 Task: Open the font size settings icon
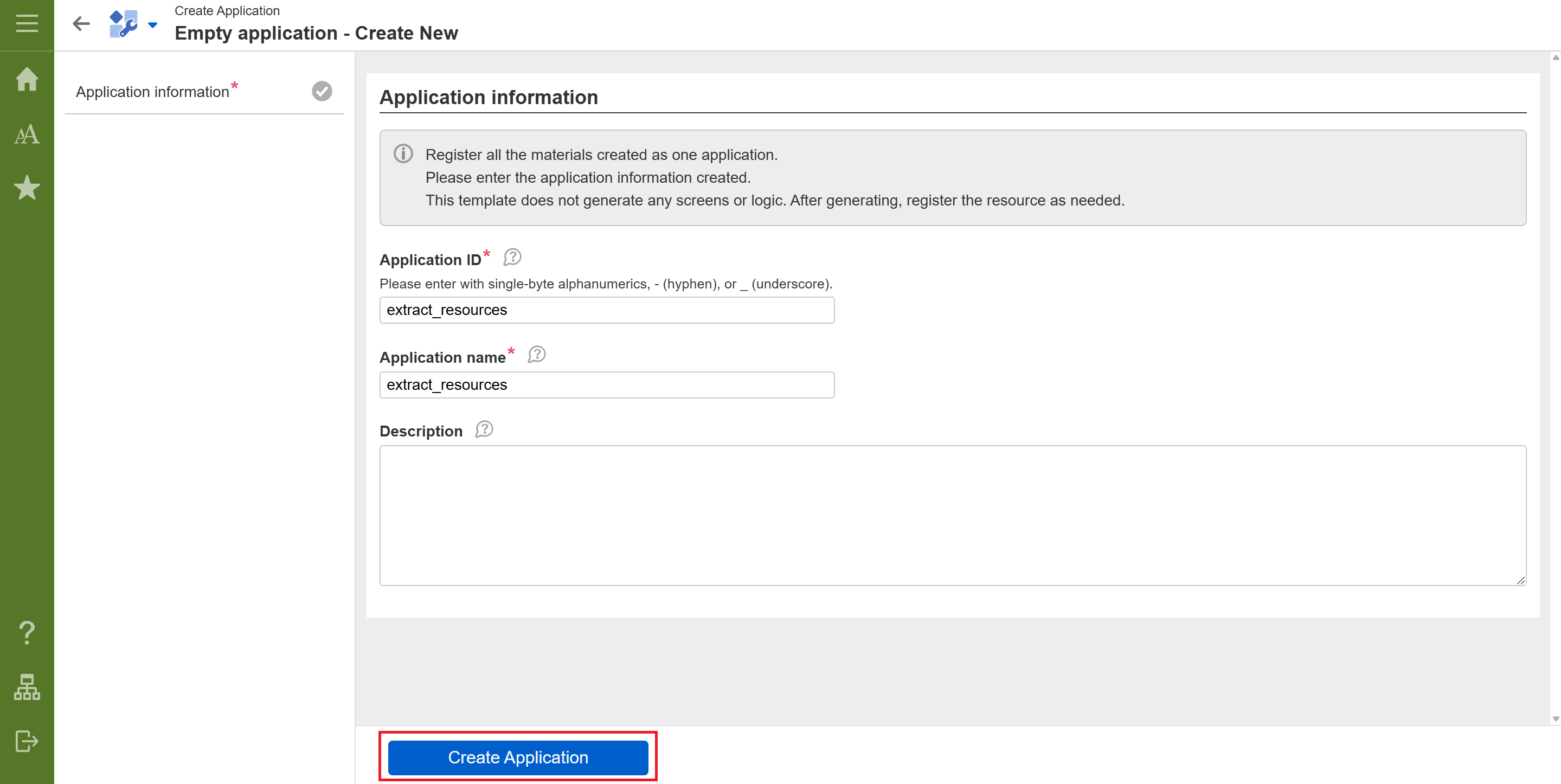pyautogui.click(x=27, y=134)
